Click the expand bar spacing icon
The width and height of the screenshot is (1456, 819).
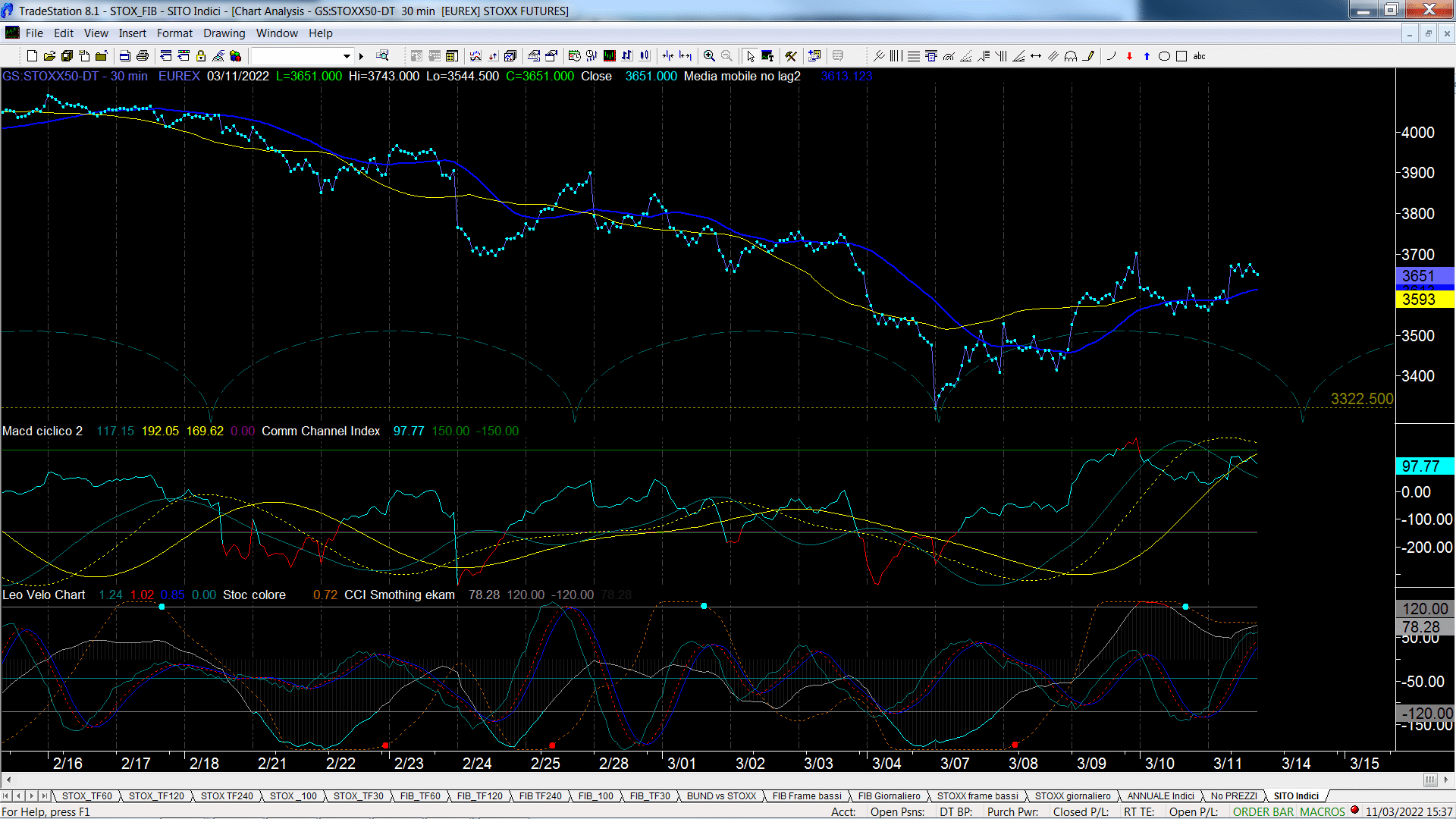(686, 56)
